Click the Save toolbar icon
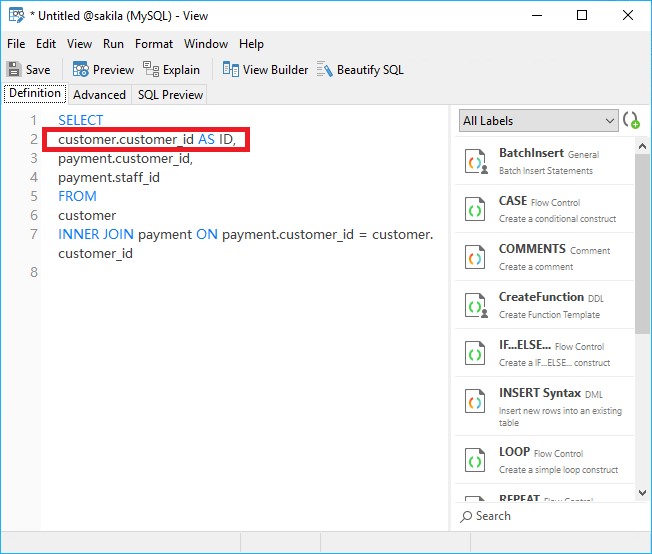 click(x=15, y=70)
